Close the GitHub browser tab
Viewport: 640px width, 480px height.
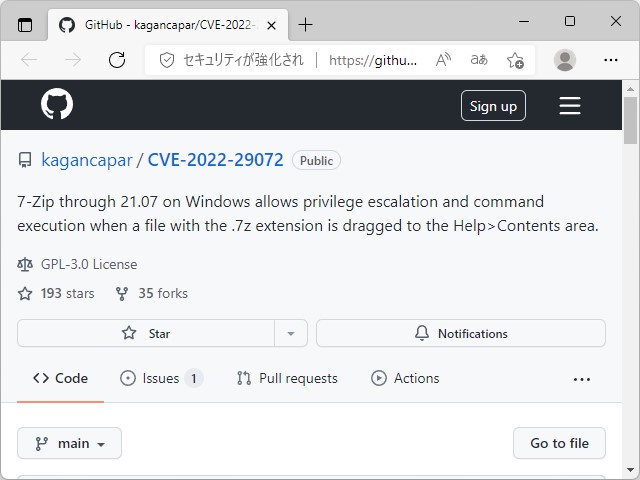[x=271, y=26]
